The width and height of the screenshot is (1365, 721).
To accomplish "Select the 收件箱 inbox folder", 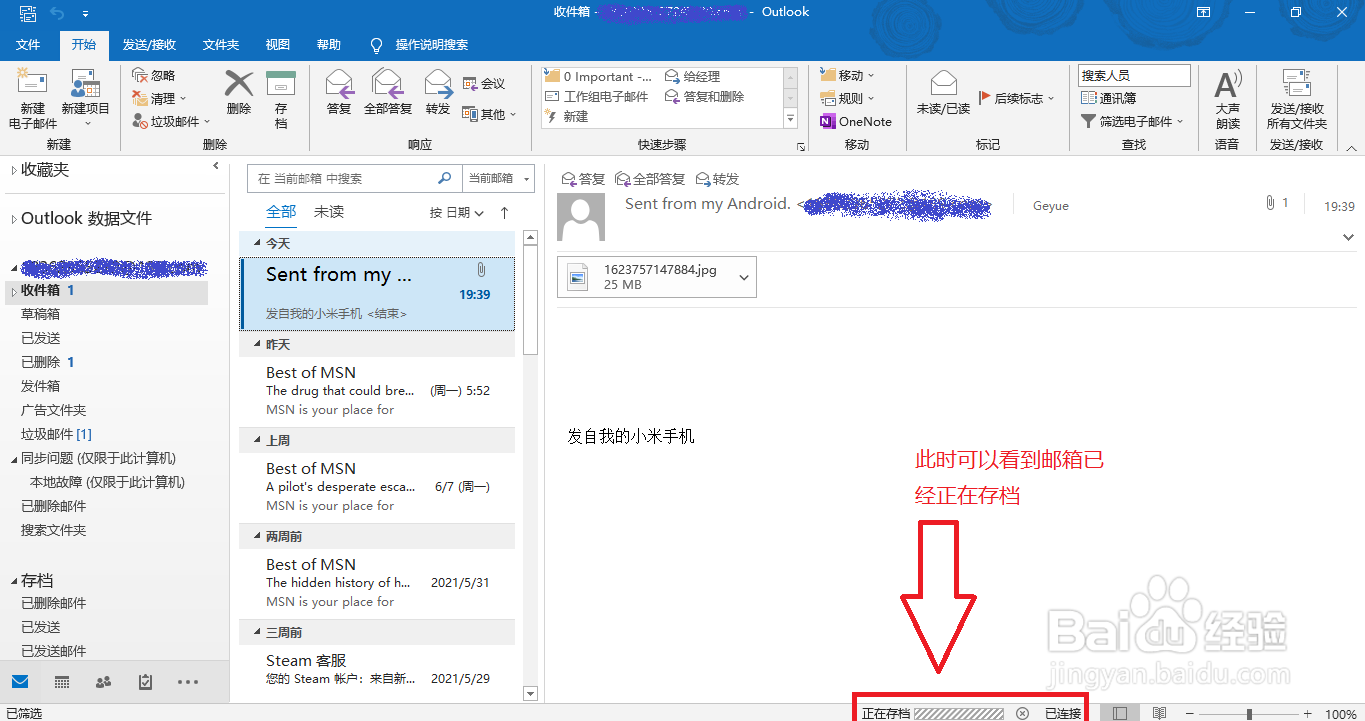I will point(104,291).
